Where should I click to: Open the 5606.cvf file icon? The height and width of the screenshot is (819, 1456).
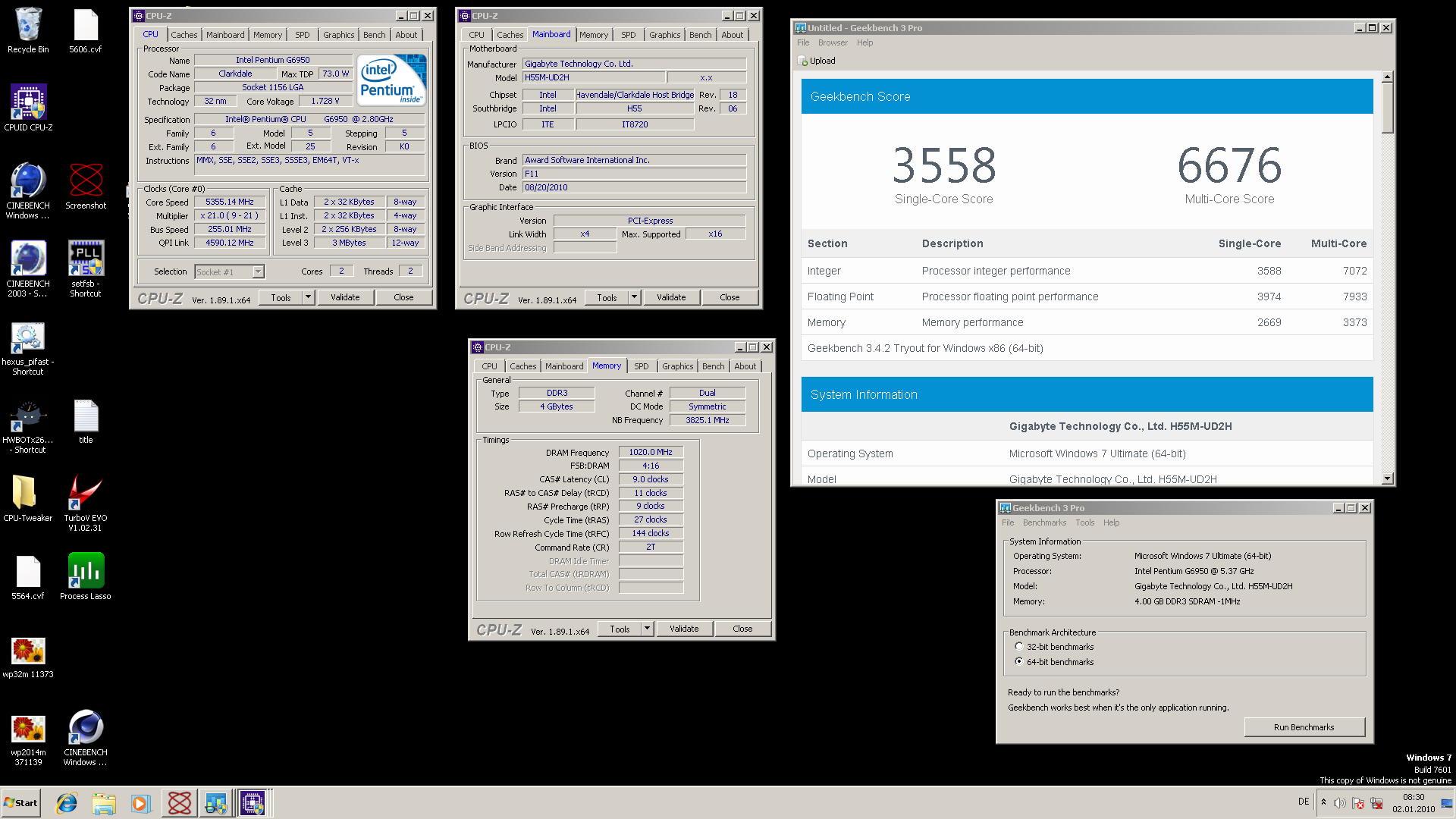click(86, 30)
